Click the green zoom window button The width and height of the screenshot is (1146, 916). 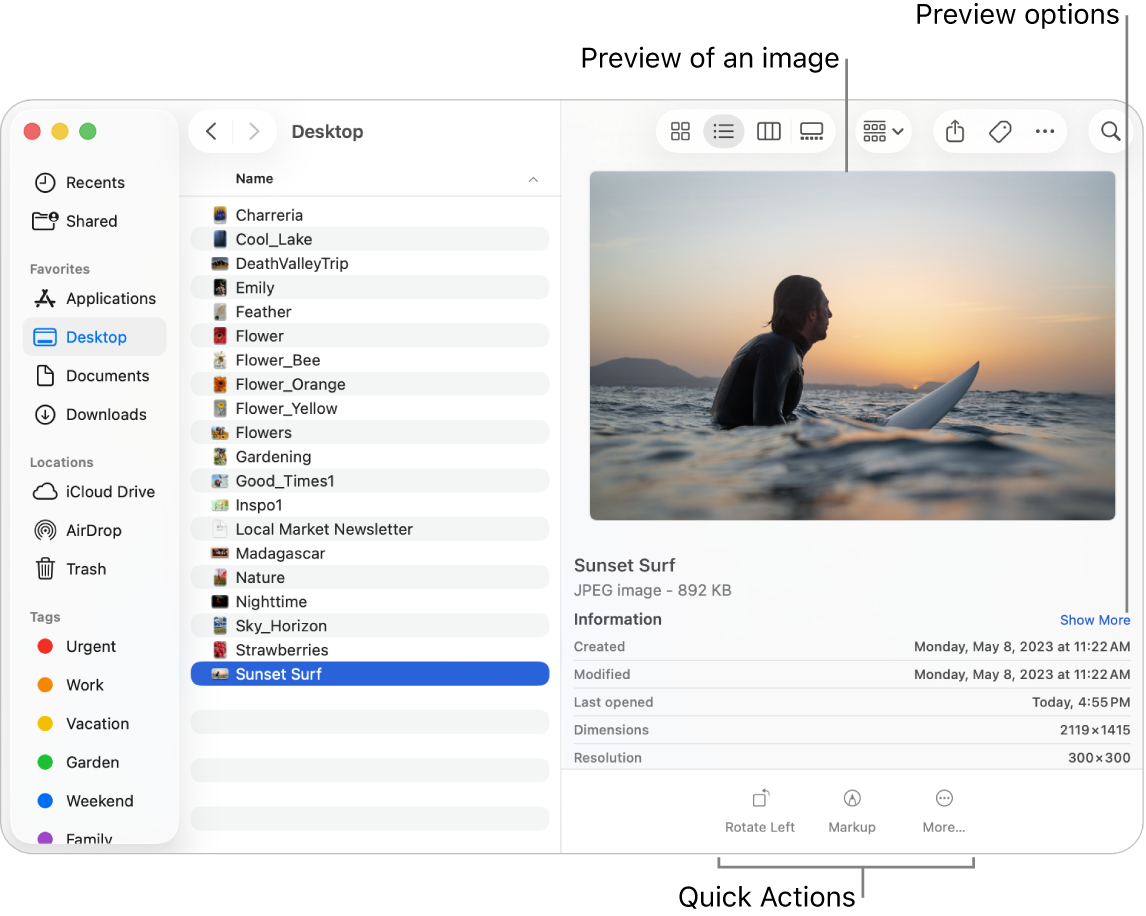coord(88,132)
